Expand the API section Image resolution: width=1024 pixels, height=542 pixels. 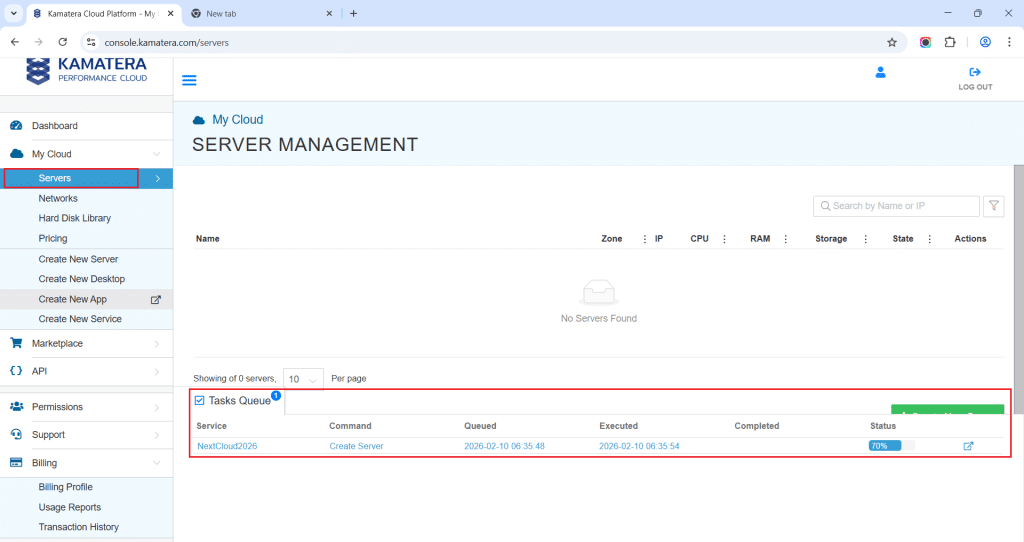pyautogui.click(x=157, y=372)
